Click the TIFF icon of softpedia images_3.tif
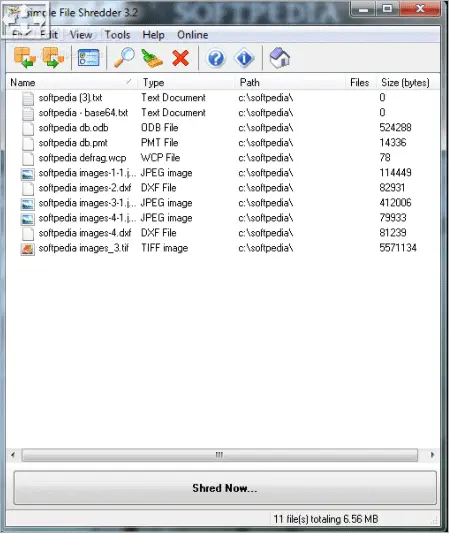 [28, 249]
